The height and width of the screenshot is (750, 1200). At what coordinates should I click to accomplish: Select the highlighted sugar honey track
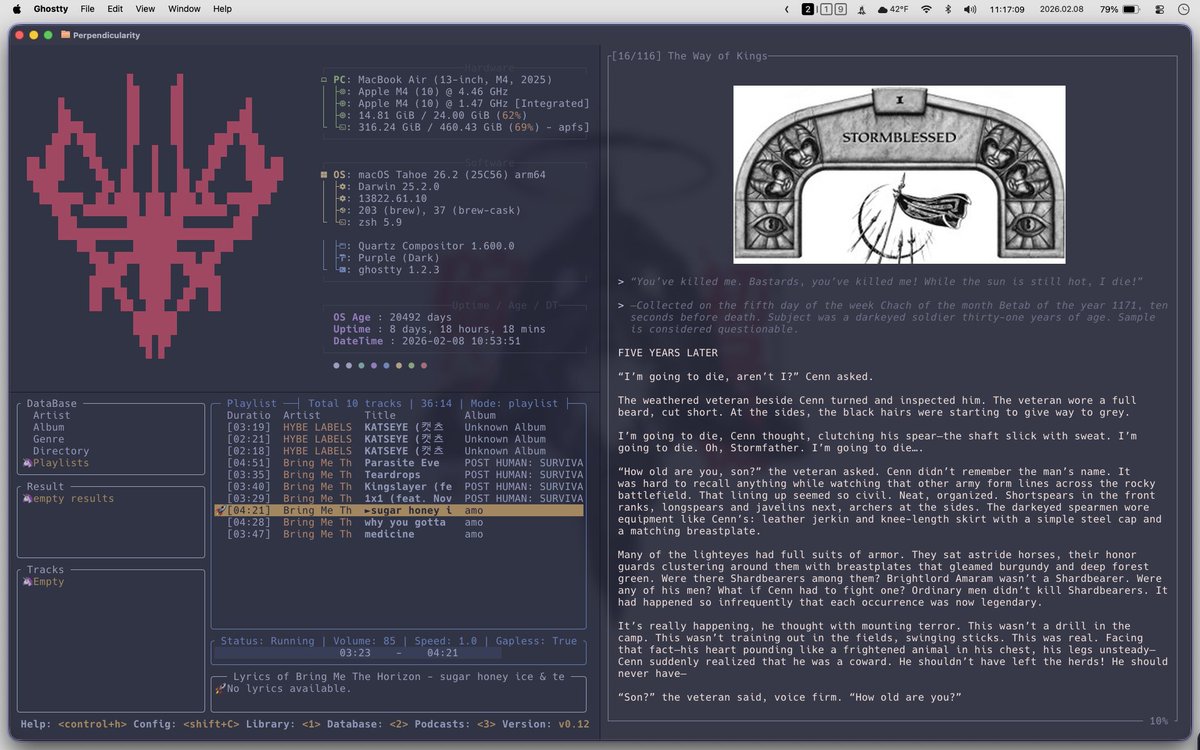coord(399,510)
